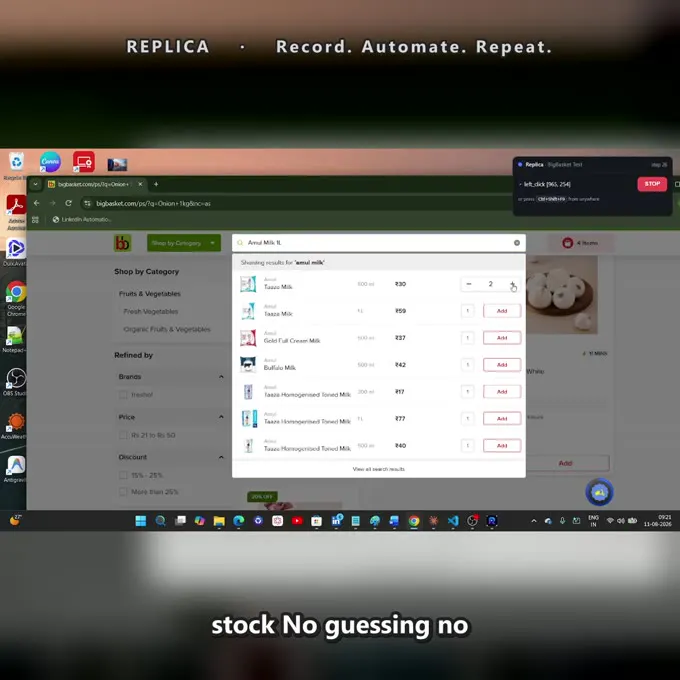Open LinkedIn app from taskbar

coord(336,521)
